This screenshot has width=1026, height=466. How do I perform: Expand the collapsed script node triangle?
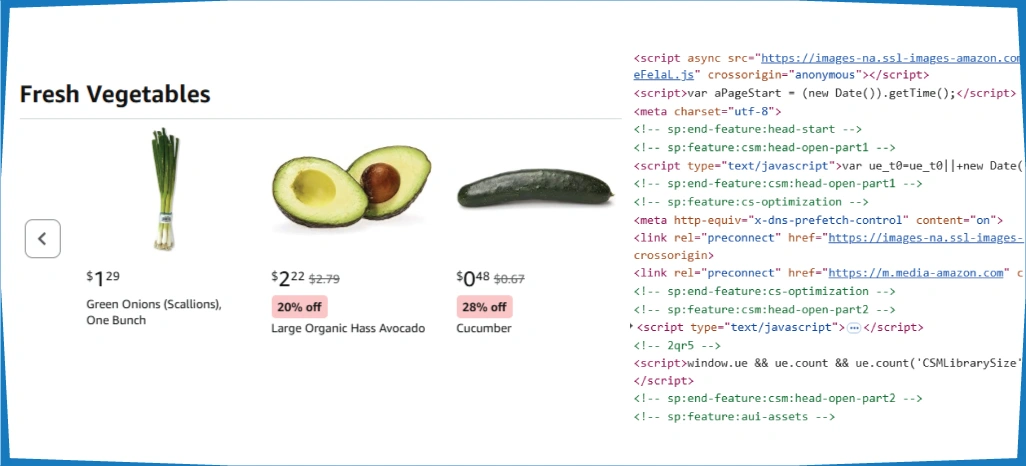[x=631, y=327]
